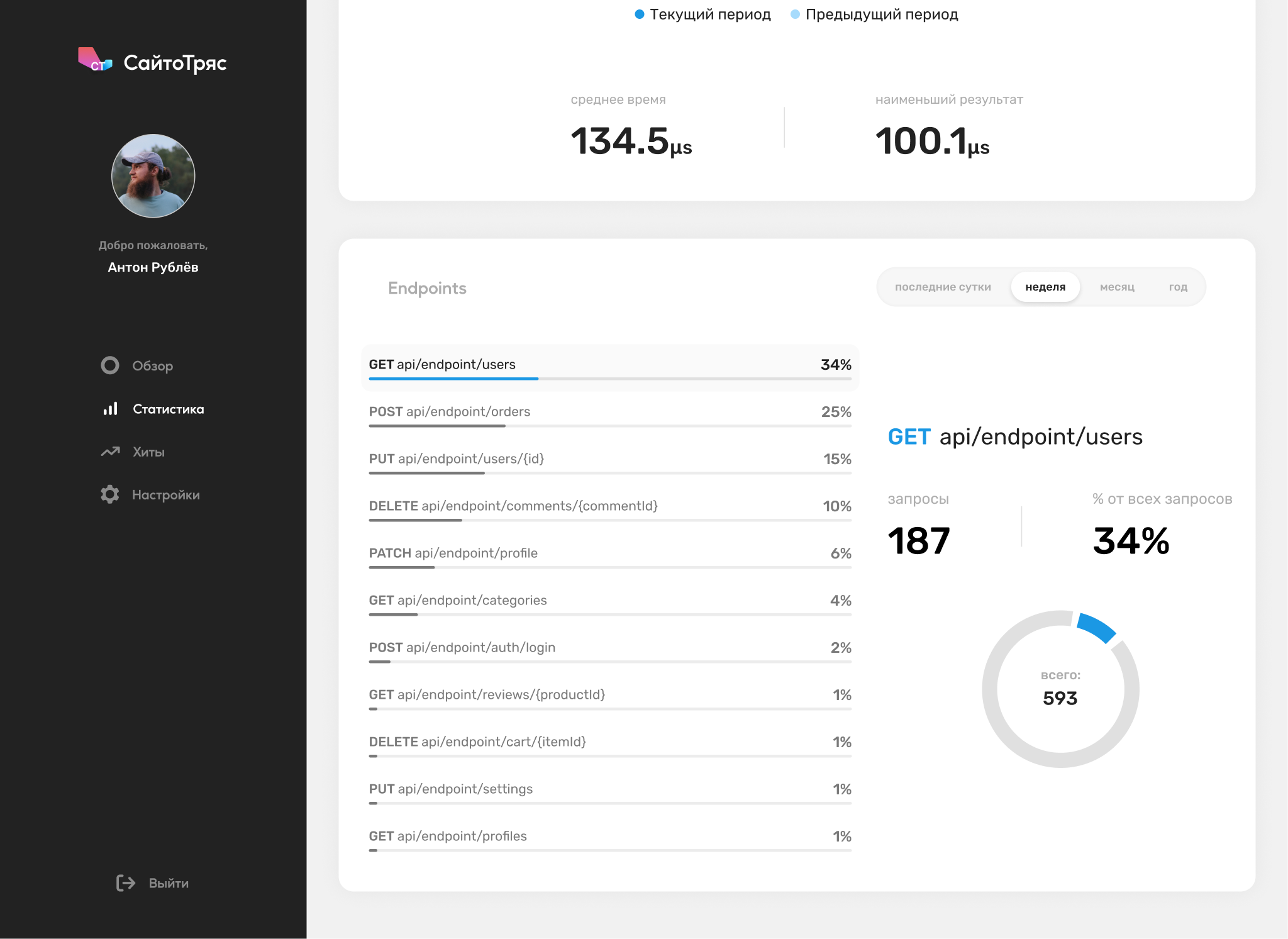
Task: Select the Обзор circle icon in sidebar
Action: coord(110,365)
